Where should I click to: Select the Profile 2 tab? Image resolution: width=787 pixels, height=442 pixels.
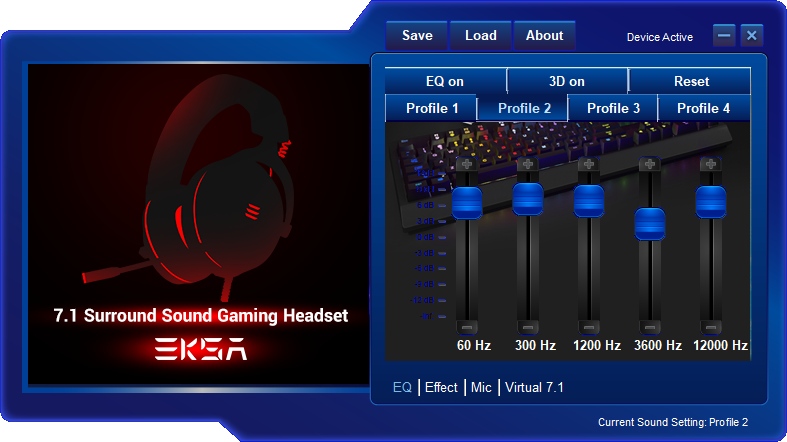tap(522, 108)
